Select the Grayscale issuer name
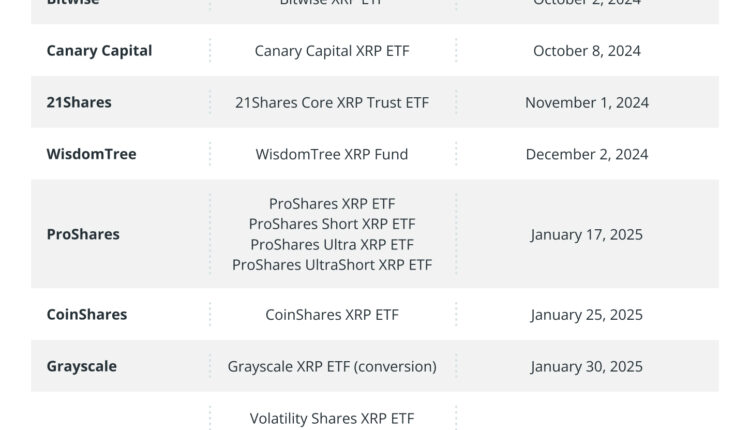 pos(82,366)
